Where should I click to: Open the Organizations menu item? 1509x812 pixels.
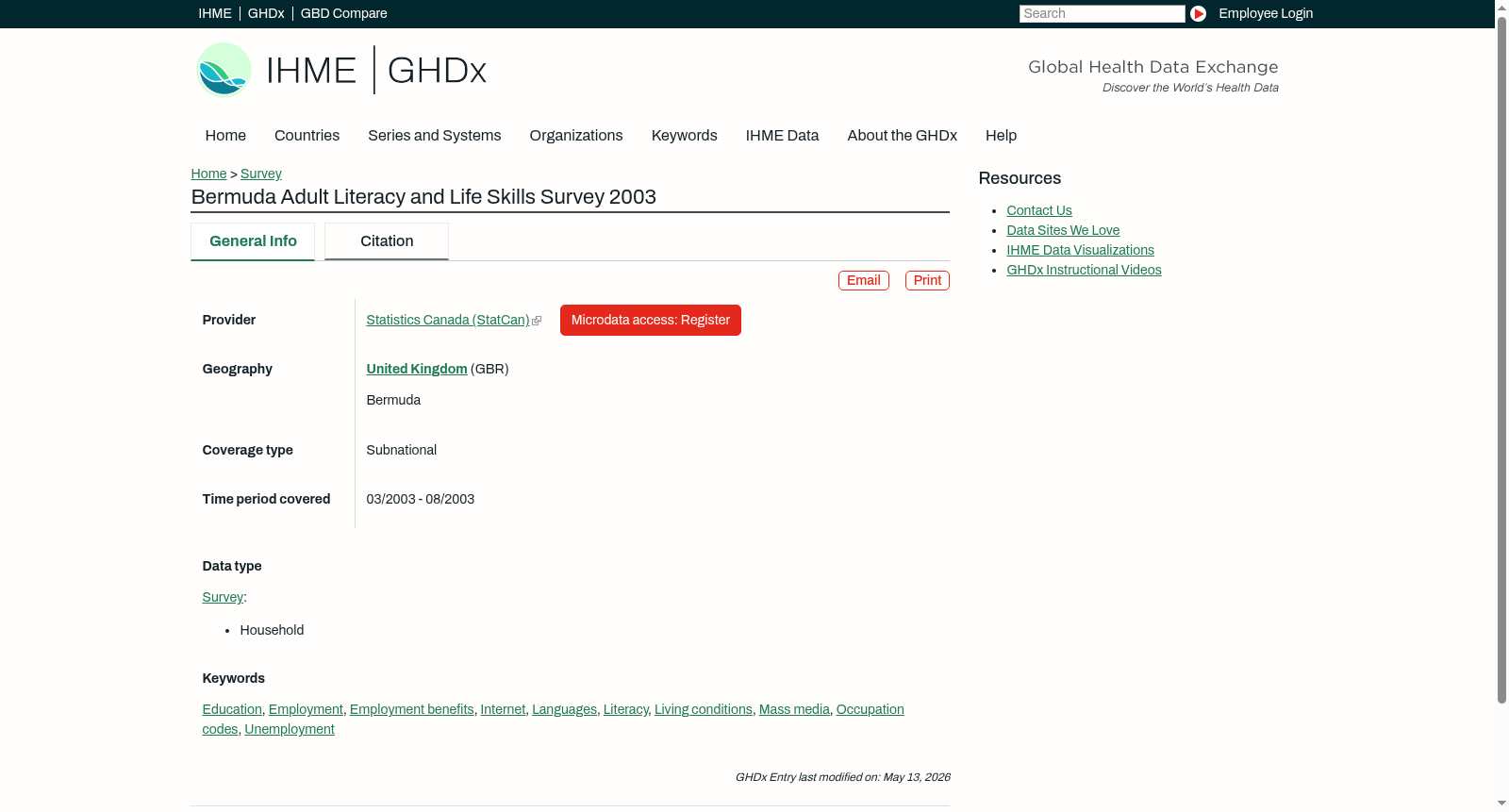[x=576, y=136]
